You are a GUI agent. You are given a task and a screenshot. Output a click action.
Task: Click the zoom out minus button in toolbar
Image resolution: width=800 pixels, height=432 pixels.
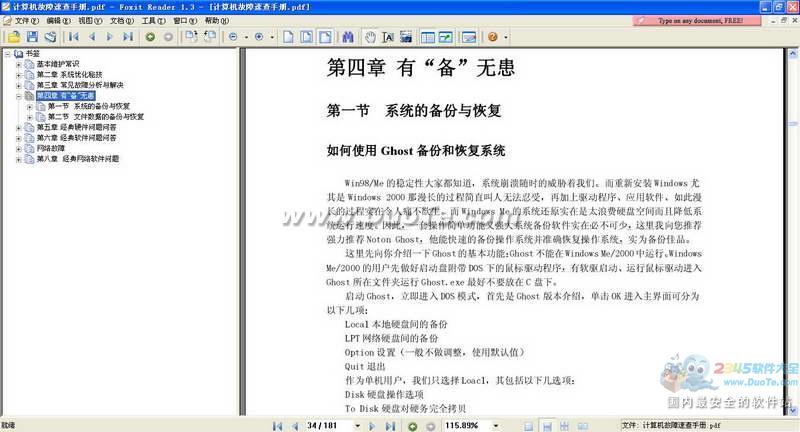coord(233,37)
